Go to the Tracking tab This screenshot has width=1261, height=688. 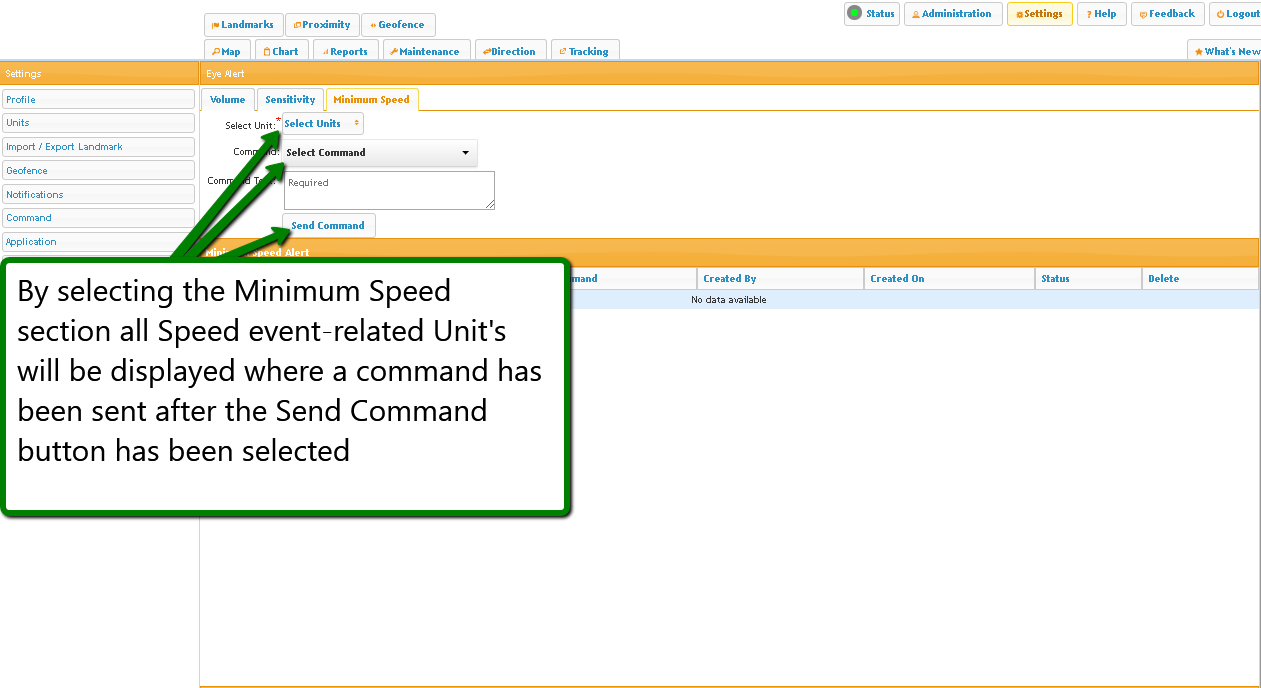[585, 51]
